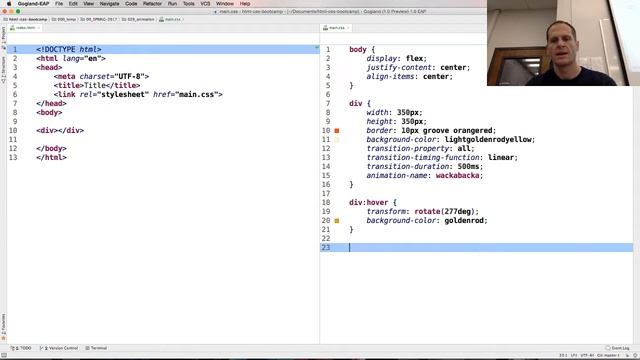Open the Favorites tool window sidebar
The image size is (640, 360).
tap(3, 327)
